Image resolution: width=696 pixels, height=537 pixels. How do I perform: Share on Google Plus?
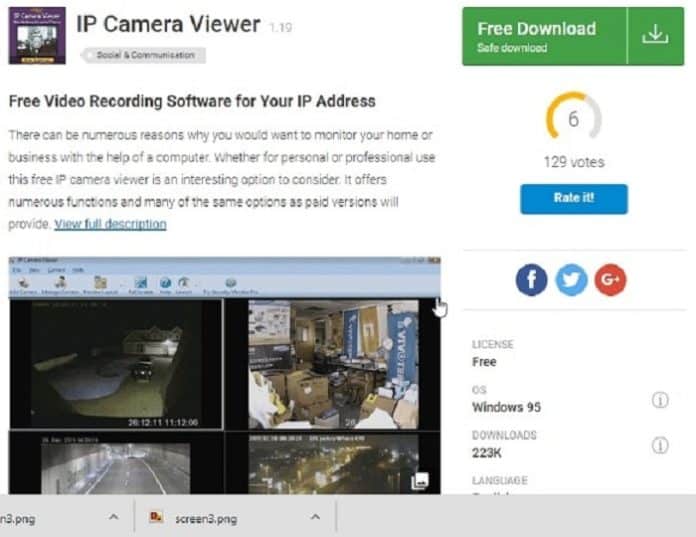[x=610, y=280]
